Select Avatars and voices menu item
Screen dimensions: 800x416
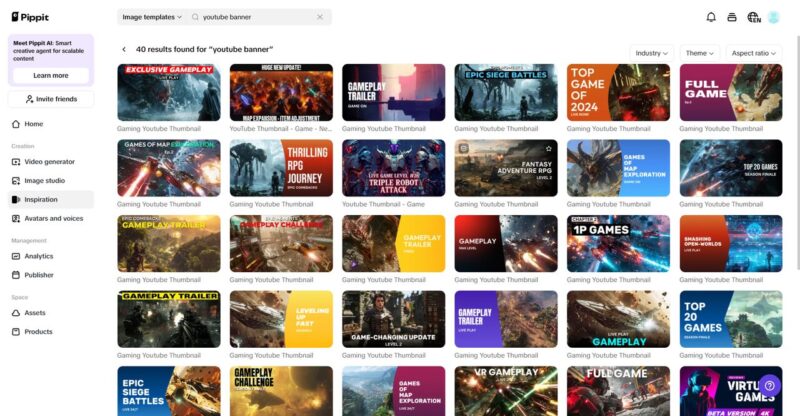[x=51, y=218]
